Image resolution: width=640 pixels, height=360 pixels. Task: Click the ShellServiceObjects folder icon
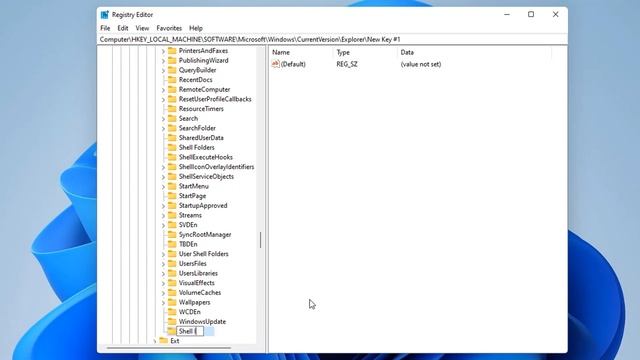pyautogui.click(x=172, y=176)
